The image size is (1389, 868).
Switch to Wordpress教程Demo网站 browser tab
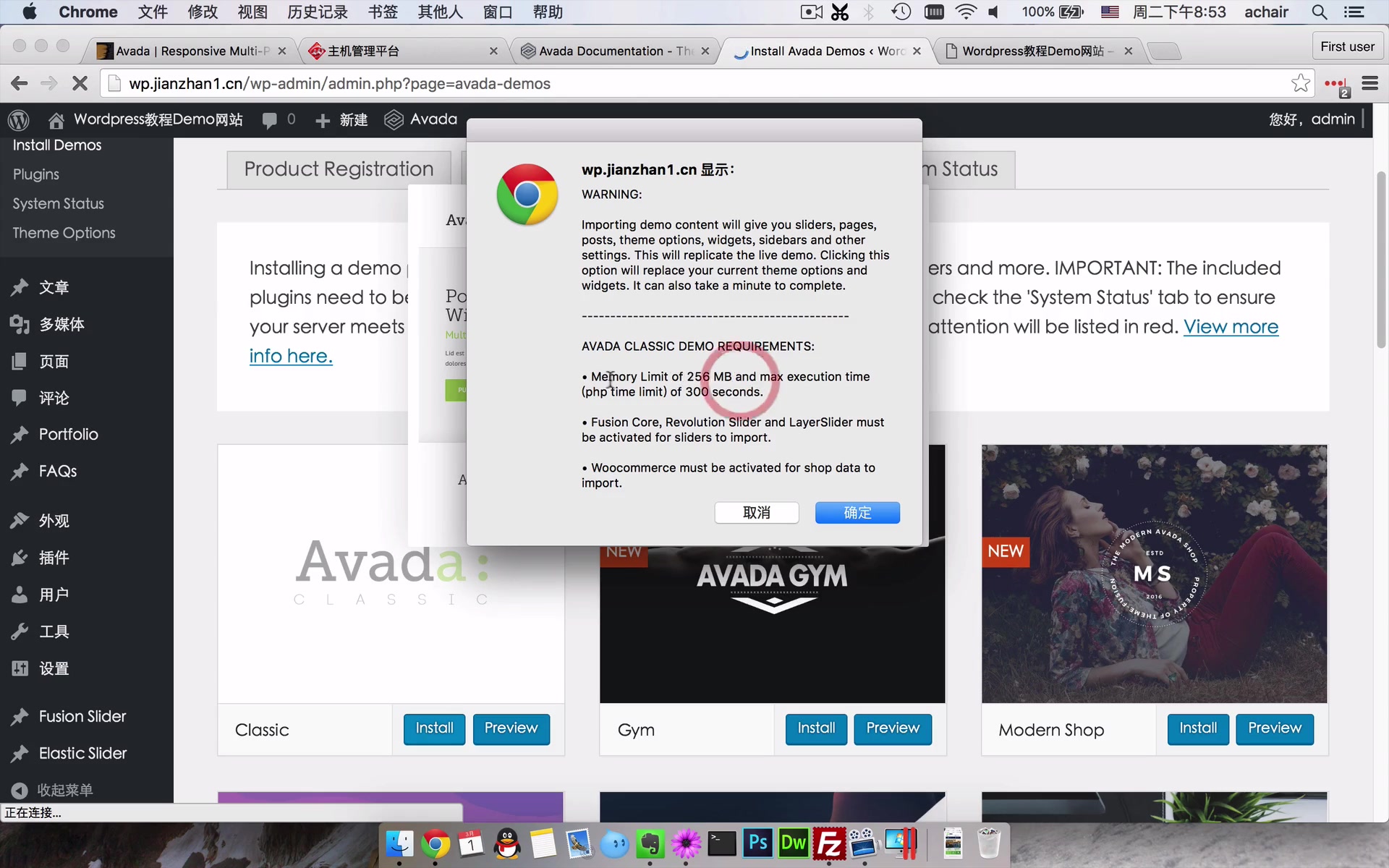[x=1039, y=51]
